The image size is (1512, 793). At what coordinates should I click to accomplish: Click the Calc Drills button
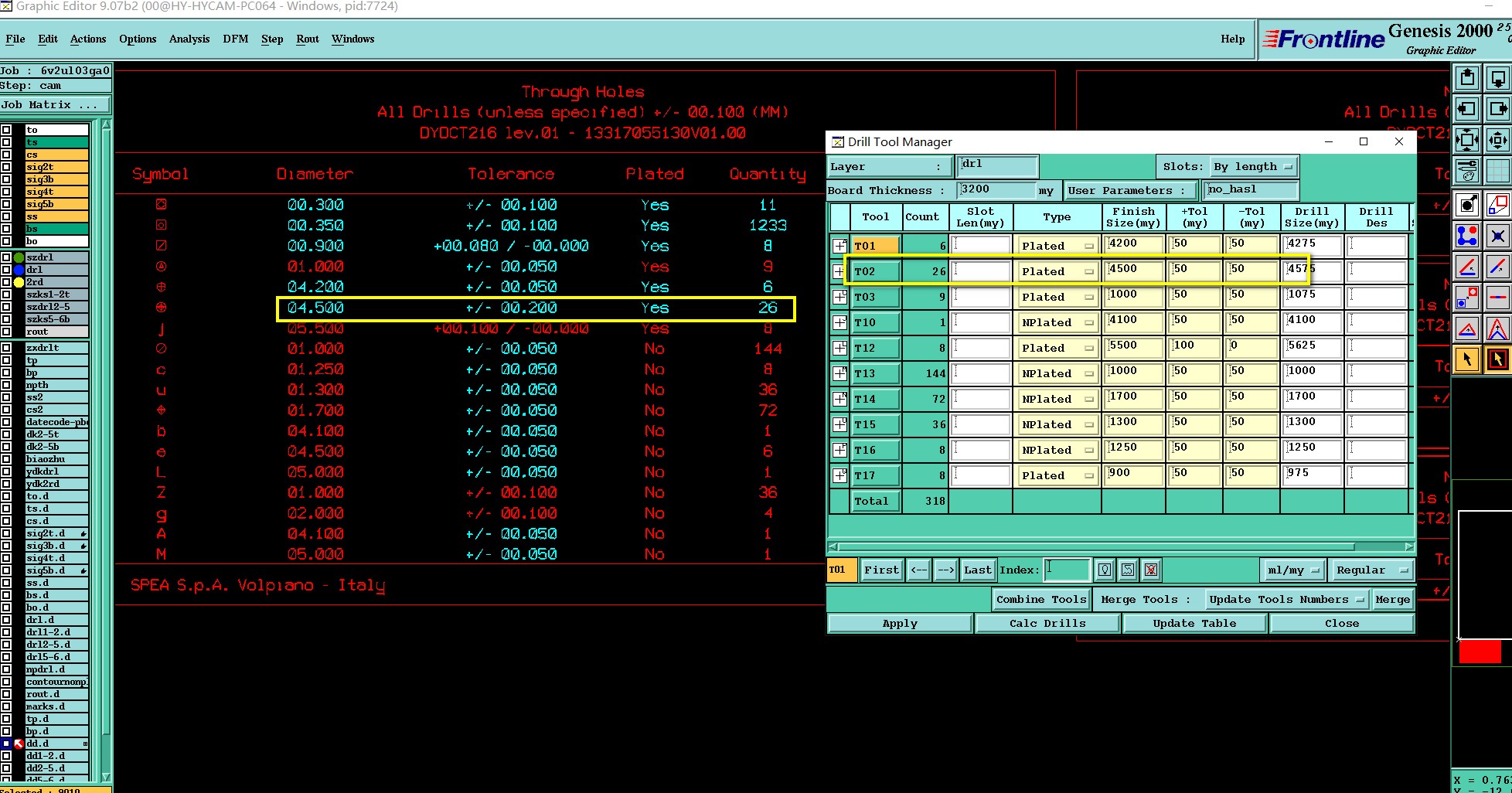click(1047, 623)
